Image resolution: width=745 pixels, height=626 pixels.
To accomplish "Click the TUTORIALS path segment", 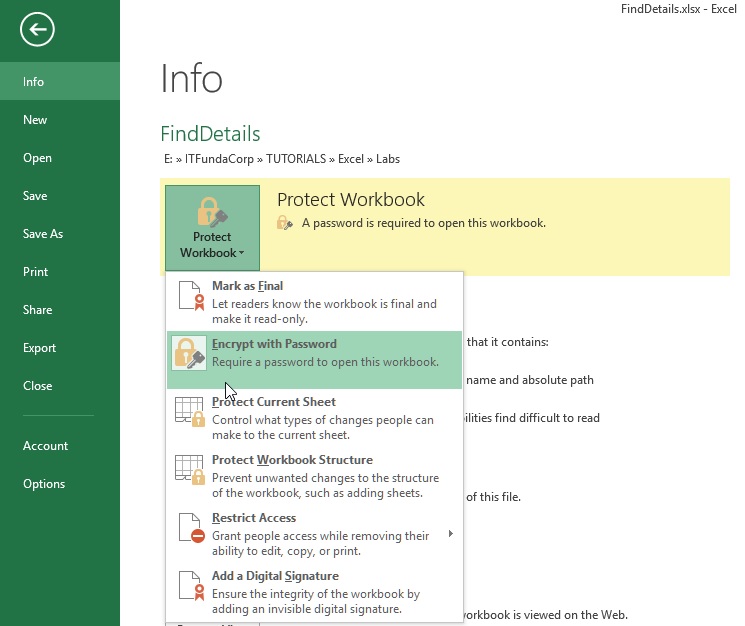I will pos(296,159).
